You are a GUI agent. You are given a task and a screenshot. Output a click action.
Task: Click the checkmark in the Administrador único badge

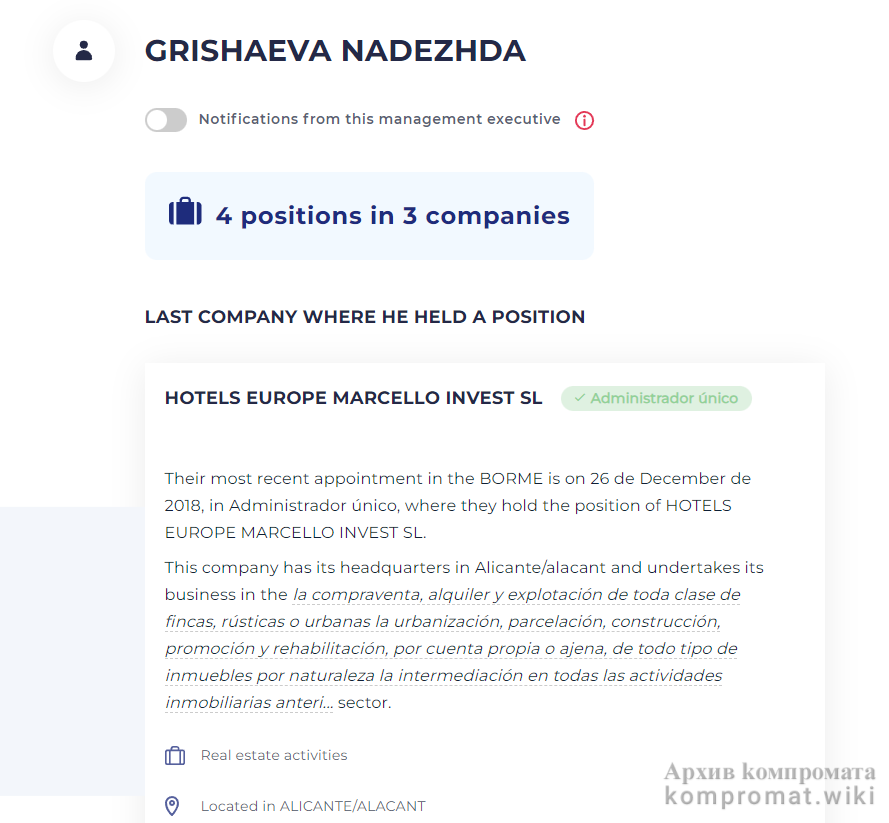[x=579, y=398]
